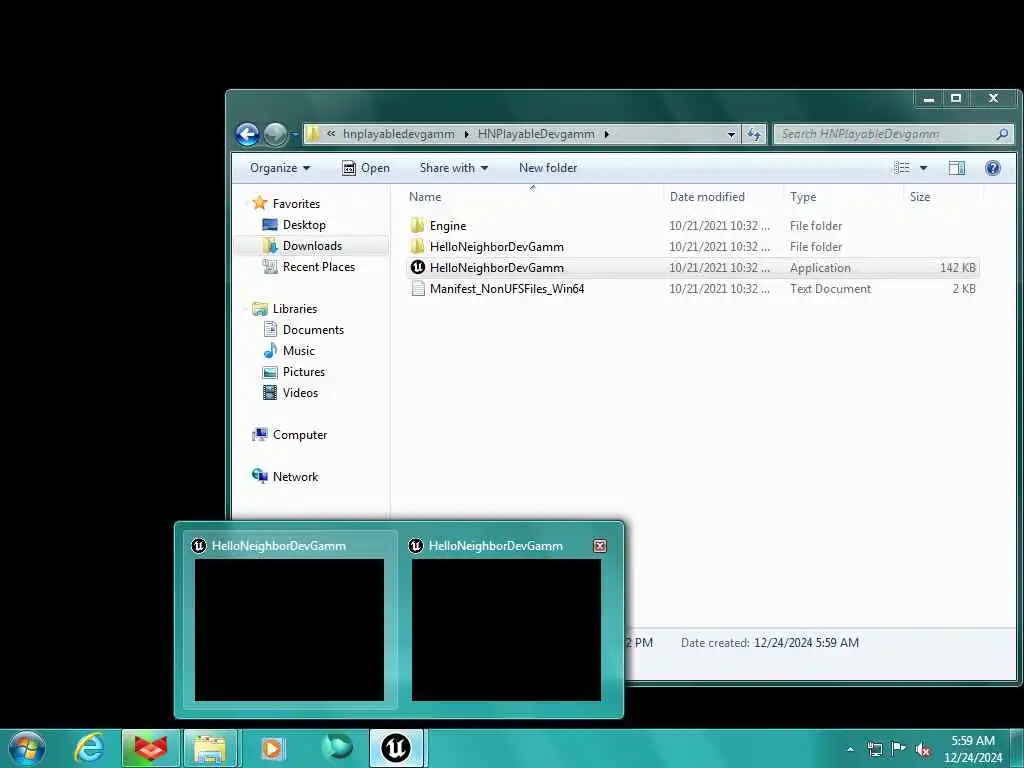Sort by the Date modified column header
The height and width of the screenshot is (768, 1024).
tap(707, 197)
